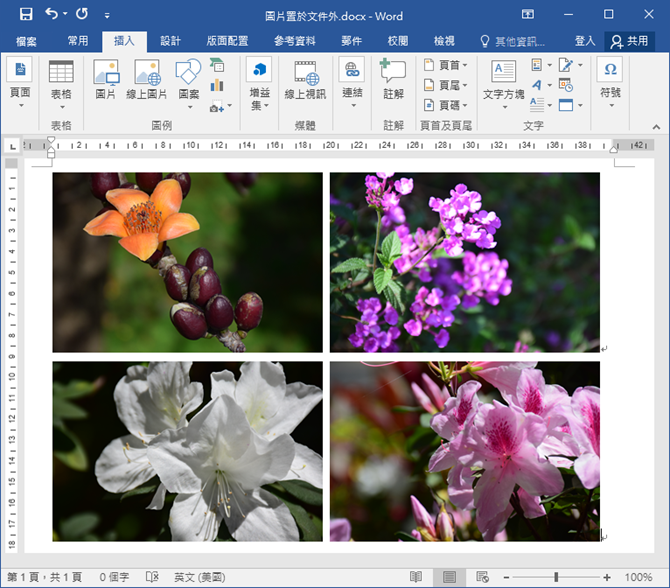
Task: Switch to the 常用 Home tab
Action: (78, 41)
